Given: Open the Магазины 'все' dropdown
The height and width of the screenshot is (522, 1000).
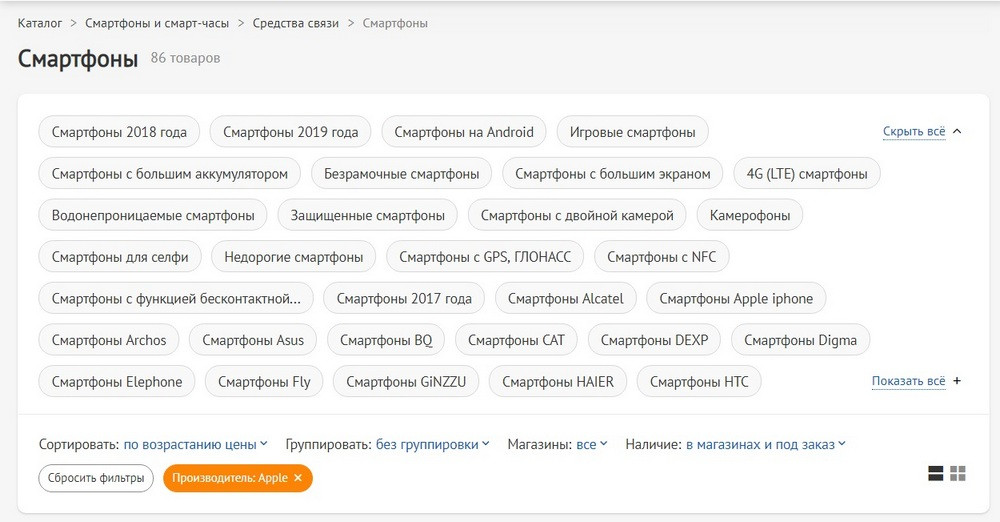Looking at the screenshot, I should click(x=591, y=444).
